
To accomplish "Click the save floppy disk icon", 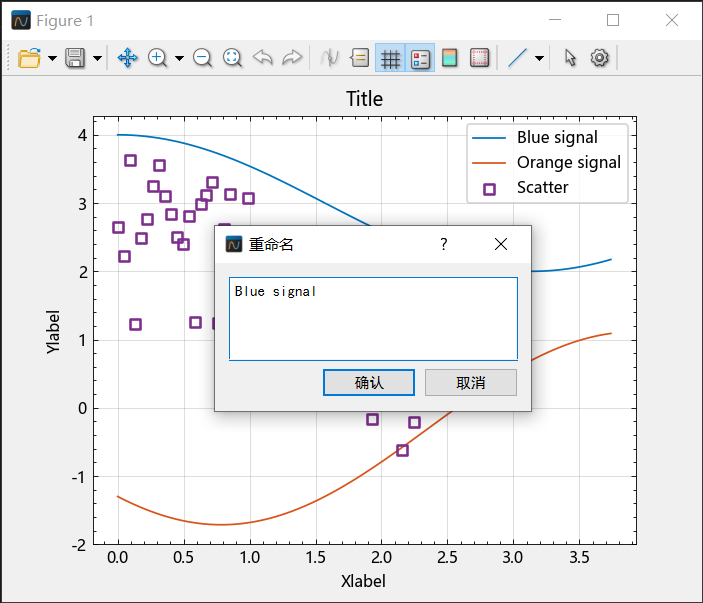I will (75, 58).
